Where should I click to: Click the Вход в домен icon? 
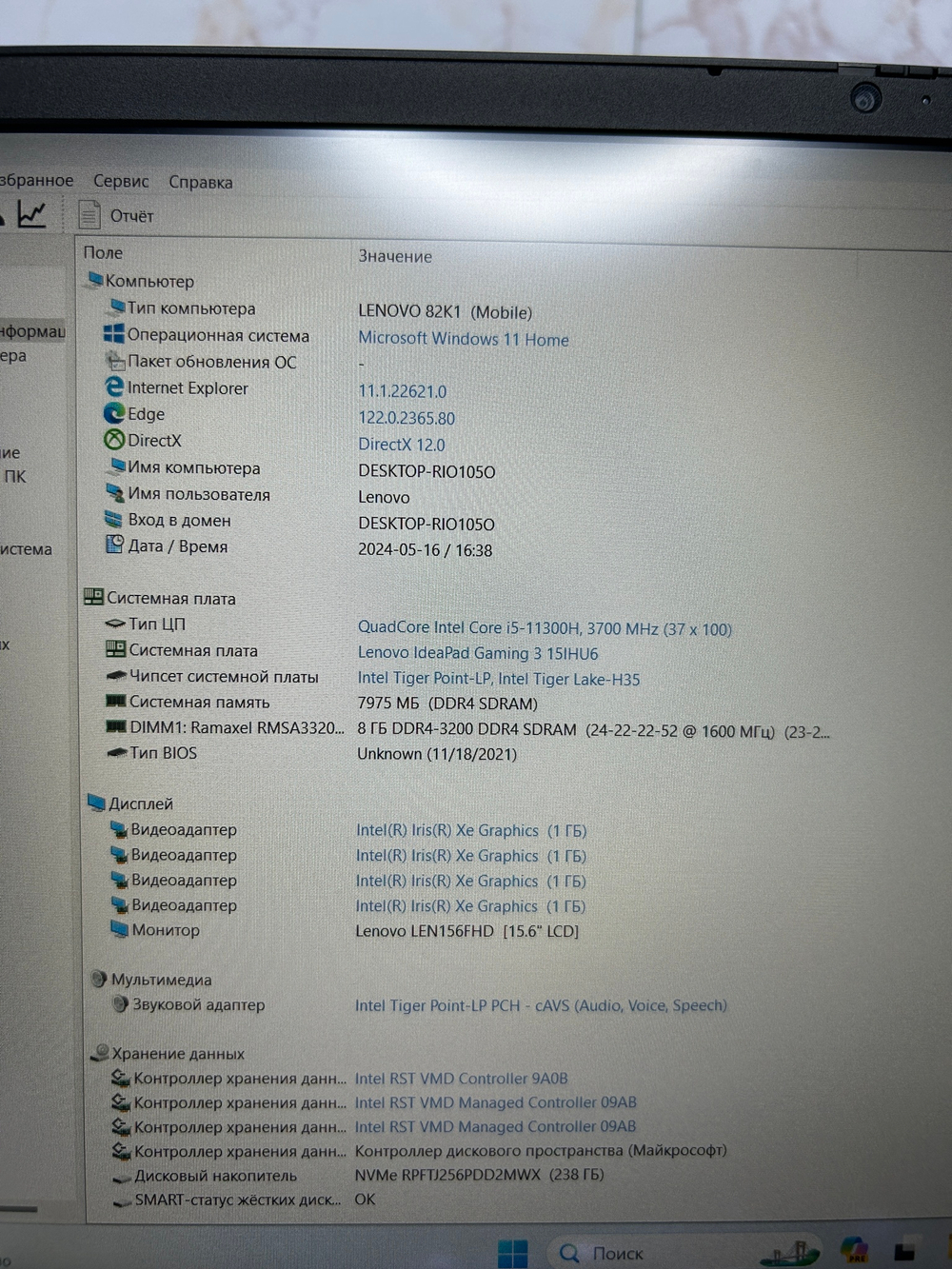tap(115, 519)
